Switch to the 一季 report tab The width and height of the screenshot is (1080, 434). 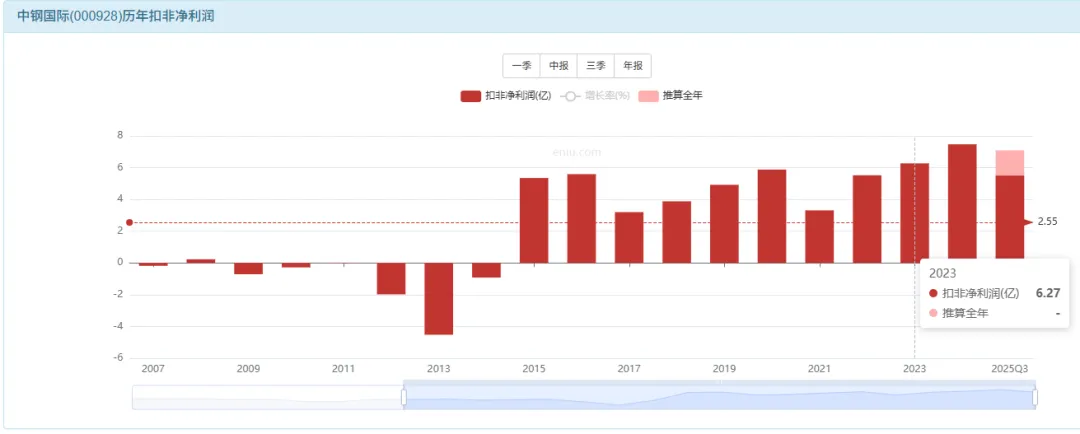[x=521, y=66]
